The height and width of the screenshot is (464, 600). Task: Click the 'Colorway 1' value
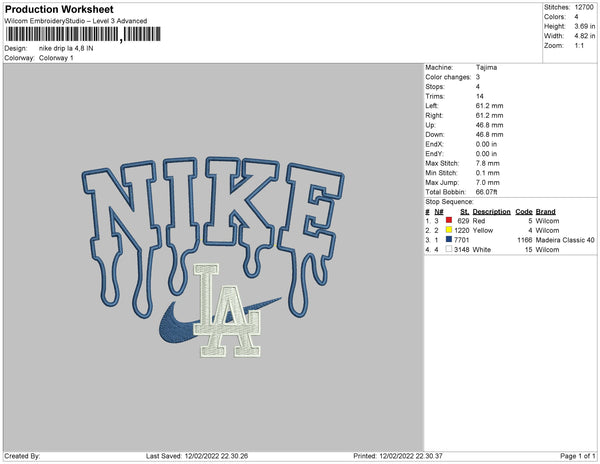click(56, 58)
